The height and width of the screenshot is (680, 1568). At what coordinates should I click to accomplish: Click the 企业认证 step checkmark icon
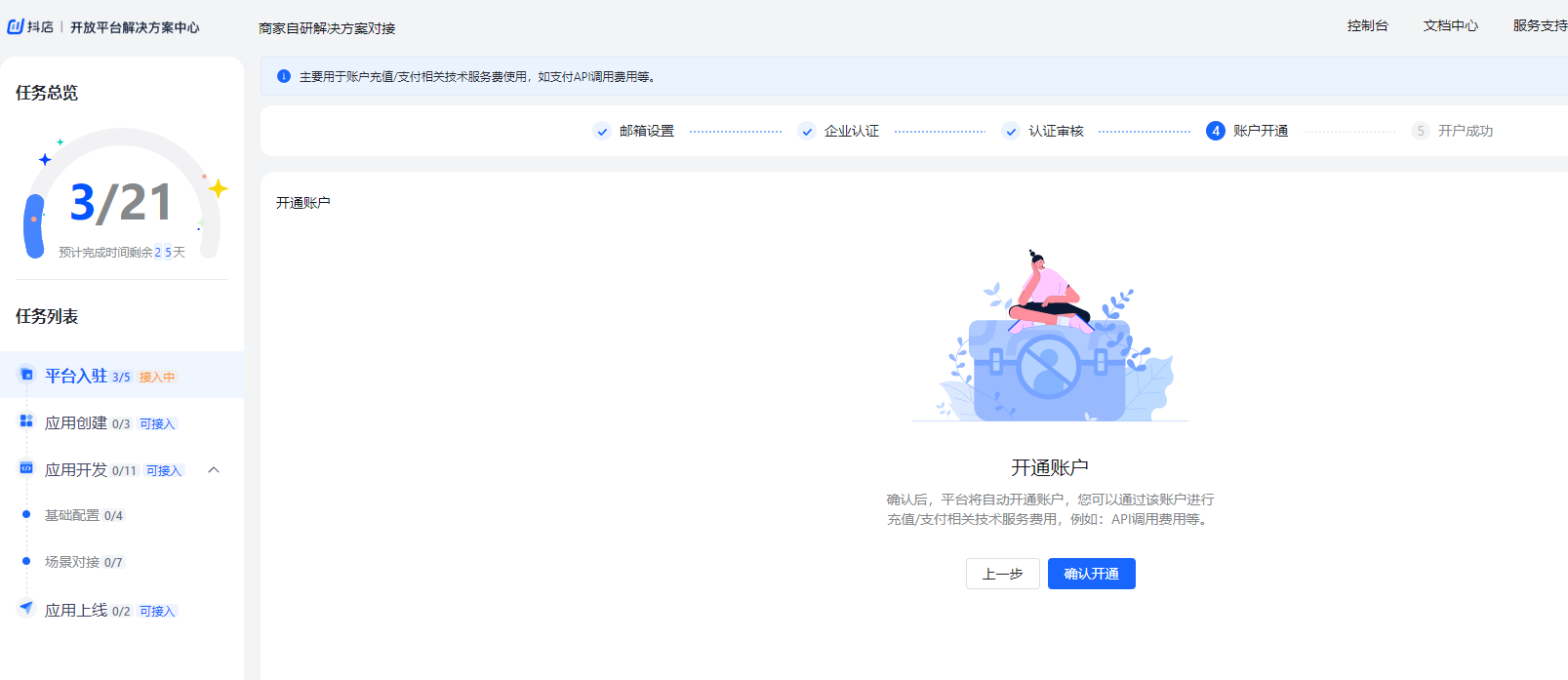click(x=807, y=131)
